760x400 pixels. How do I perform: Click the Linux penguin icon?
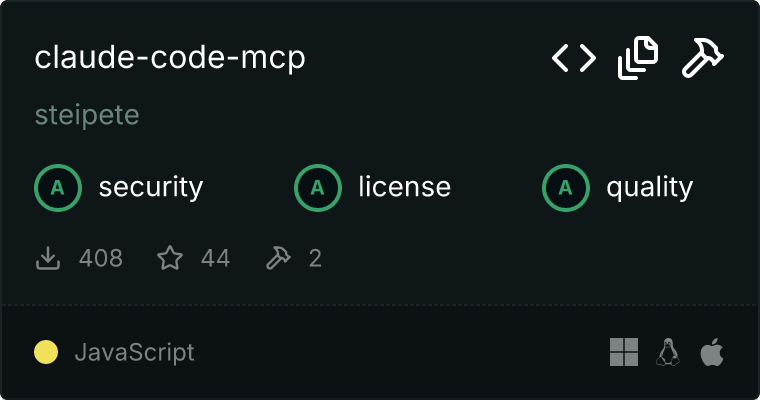(668, 352)
